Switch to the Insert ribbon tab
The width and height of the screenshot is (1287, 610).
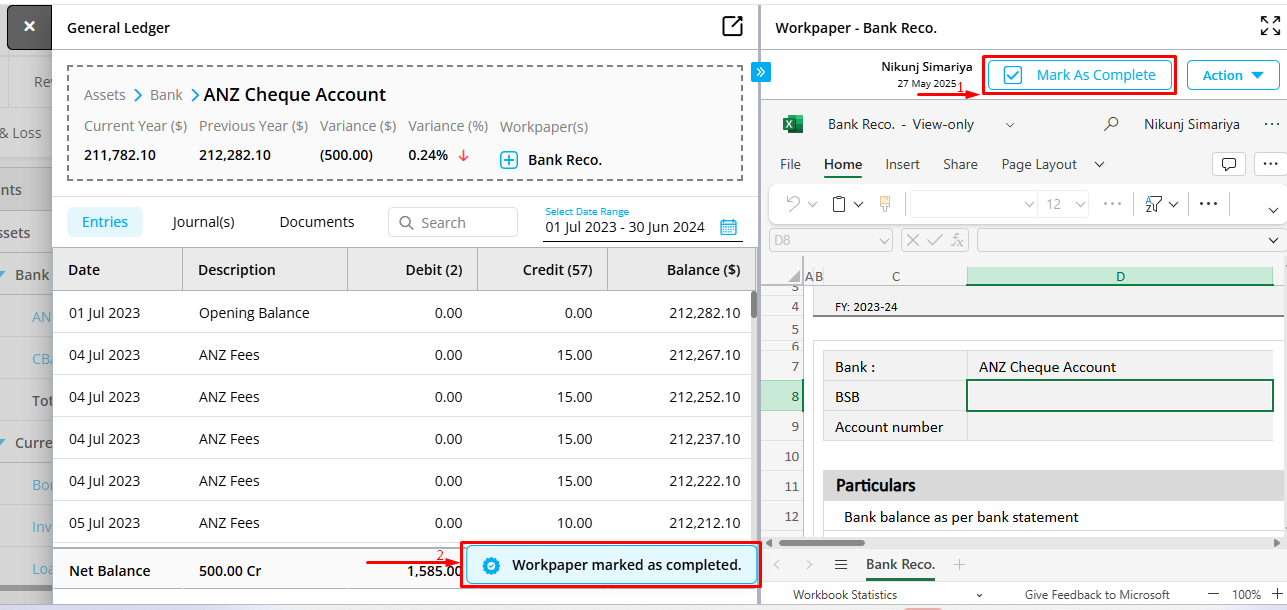902,164
